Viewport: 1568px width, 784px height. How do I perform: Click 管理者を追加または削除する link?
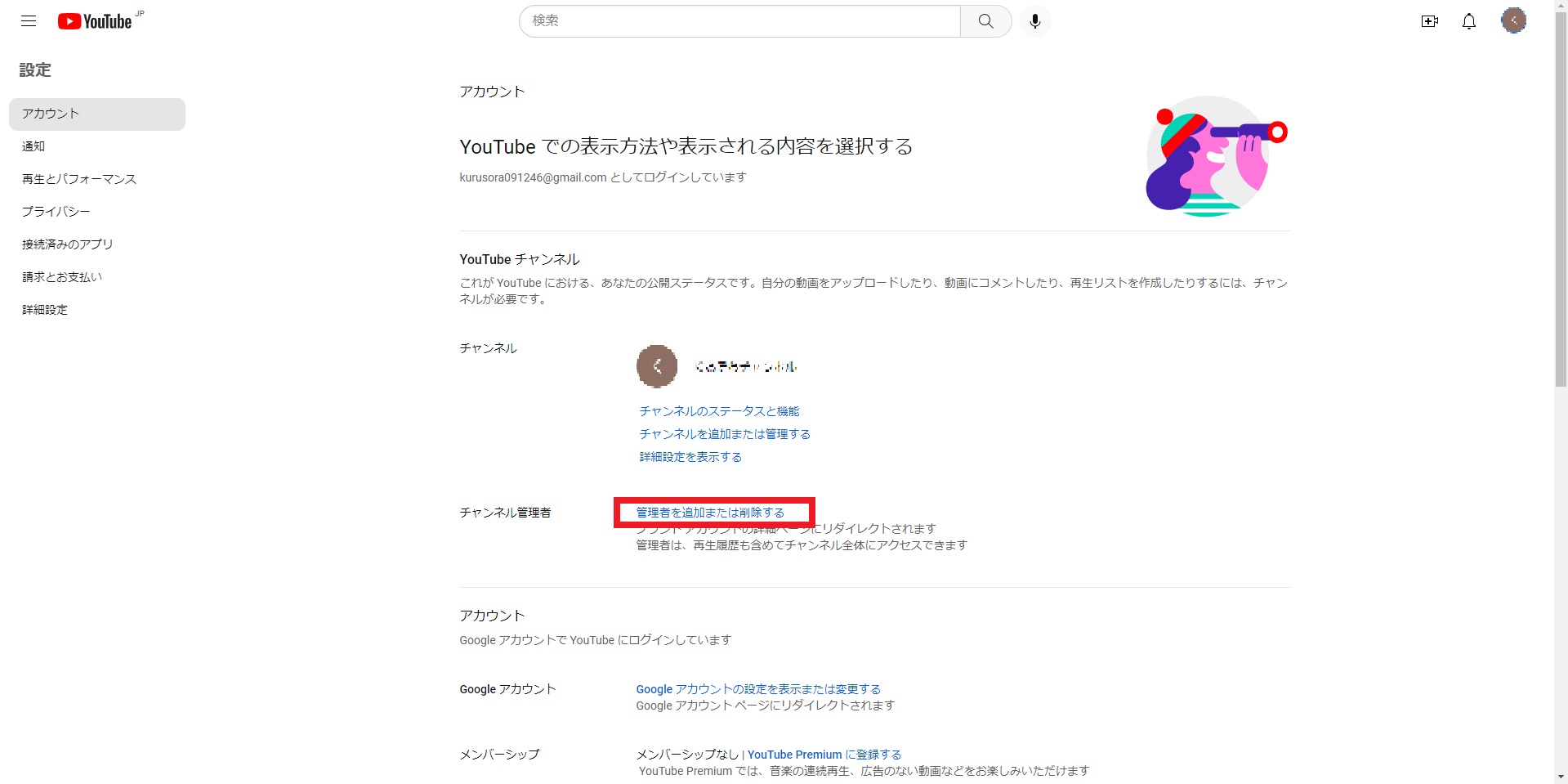pyautogui.click(x=710, y=513)
